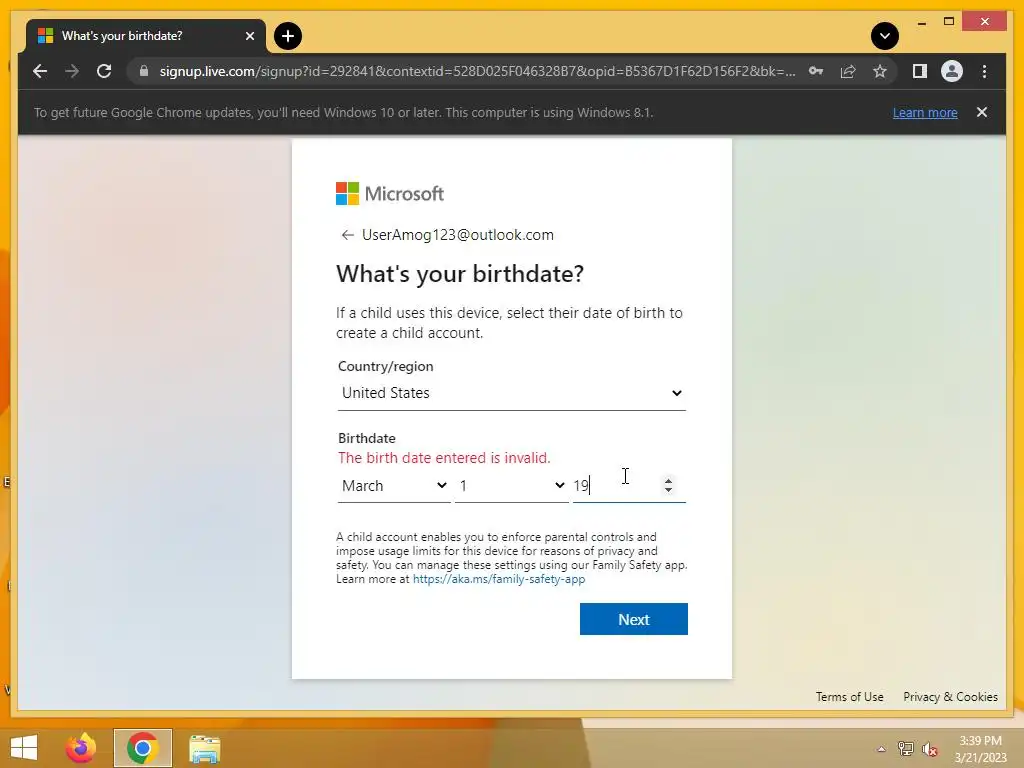Image resolution: width=1024 pixels, height=768 pixels.
Task: Open saved passwords key icon
Action: 816,71
